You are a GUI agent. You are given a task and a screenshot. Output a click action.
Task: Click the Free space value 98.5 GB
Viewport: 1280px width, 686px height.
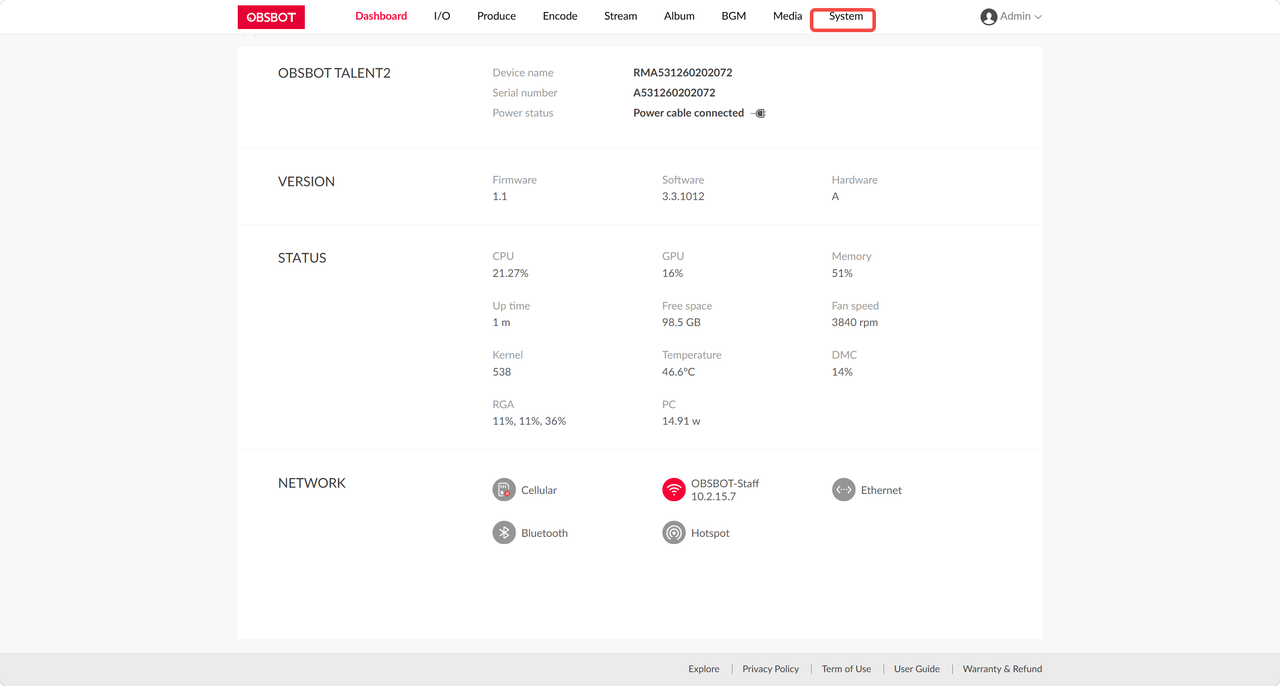click(681, 322)
